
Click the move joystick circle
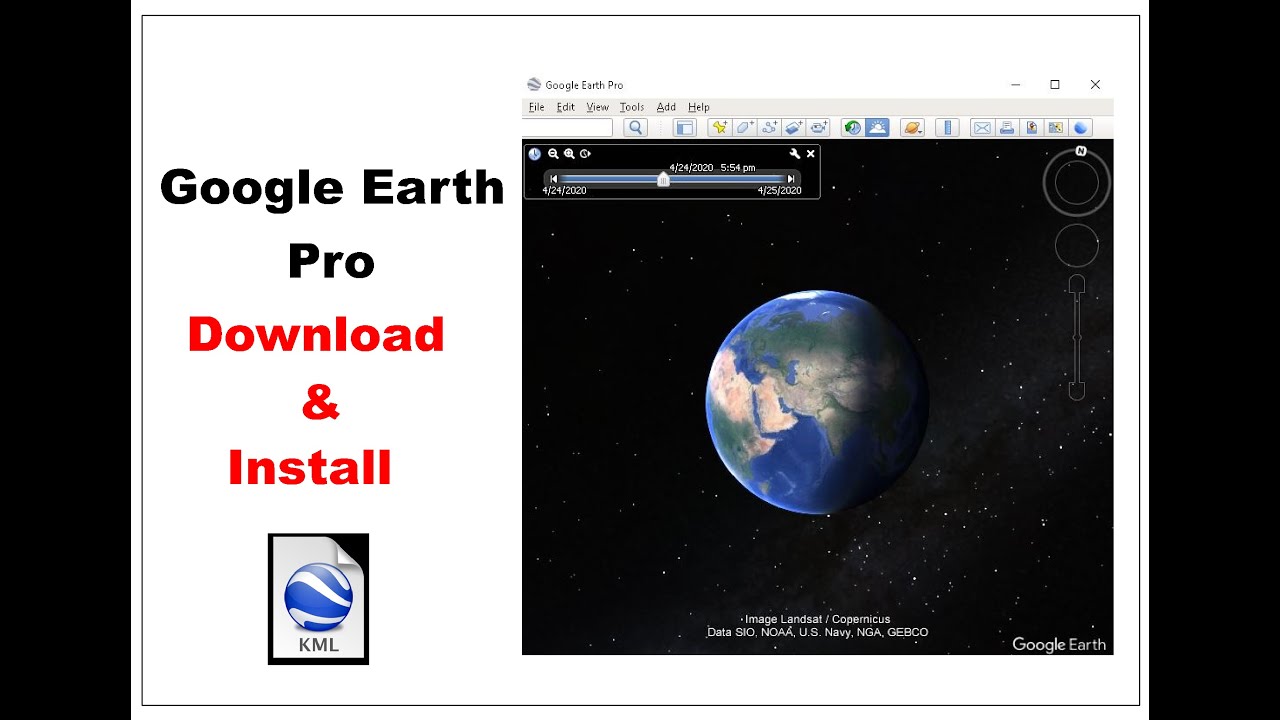tap(1077, 246)
